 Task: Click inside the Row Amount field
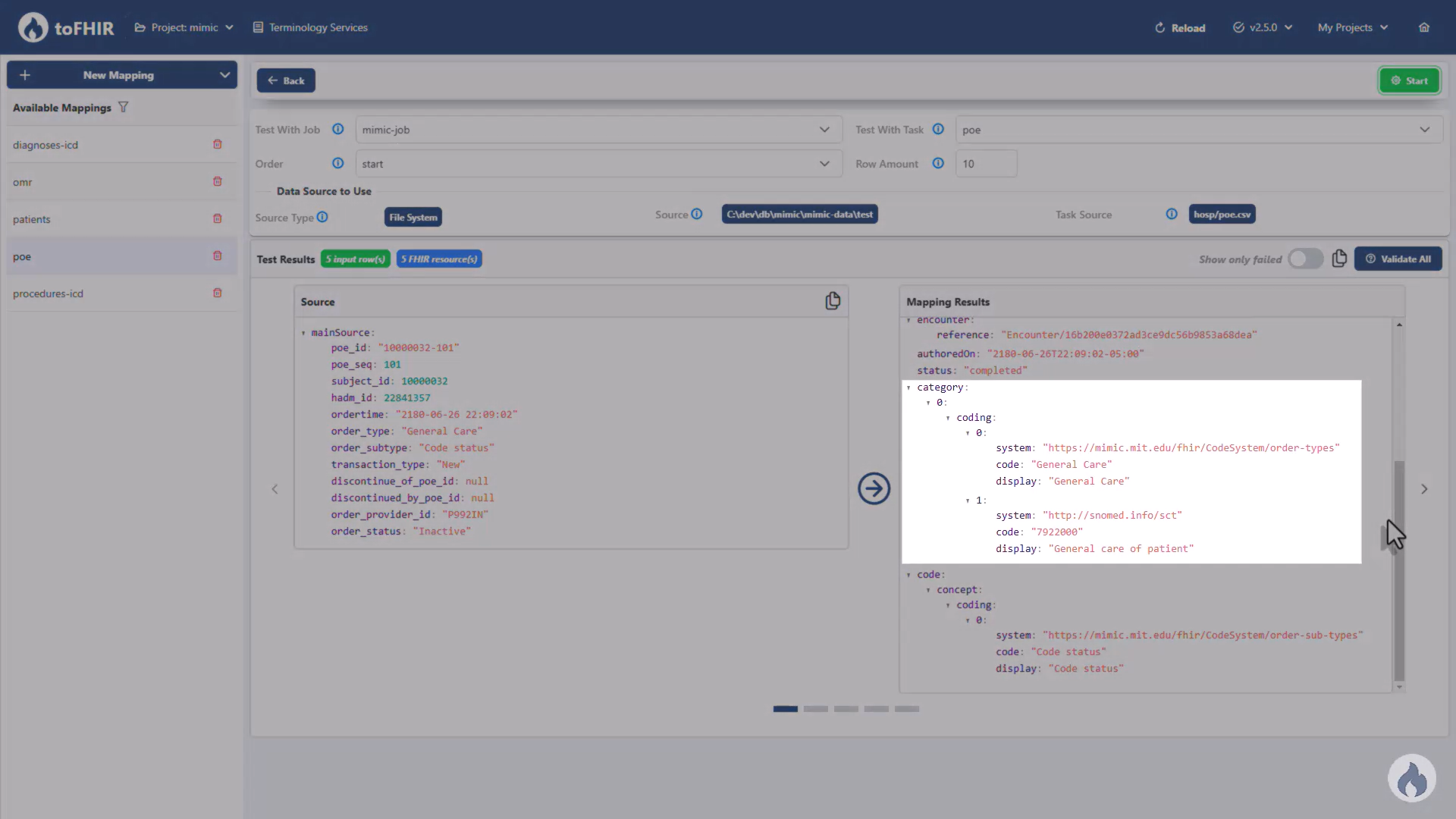point(986,163)
